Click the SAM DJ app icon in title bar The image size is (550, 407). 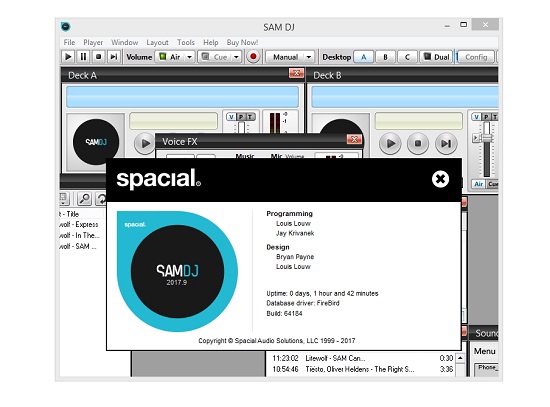pos(66,26)
